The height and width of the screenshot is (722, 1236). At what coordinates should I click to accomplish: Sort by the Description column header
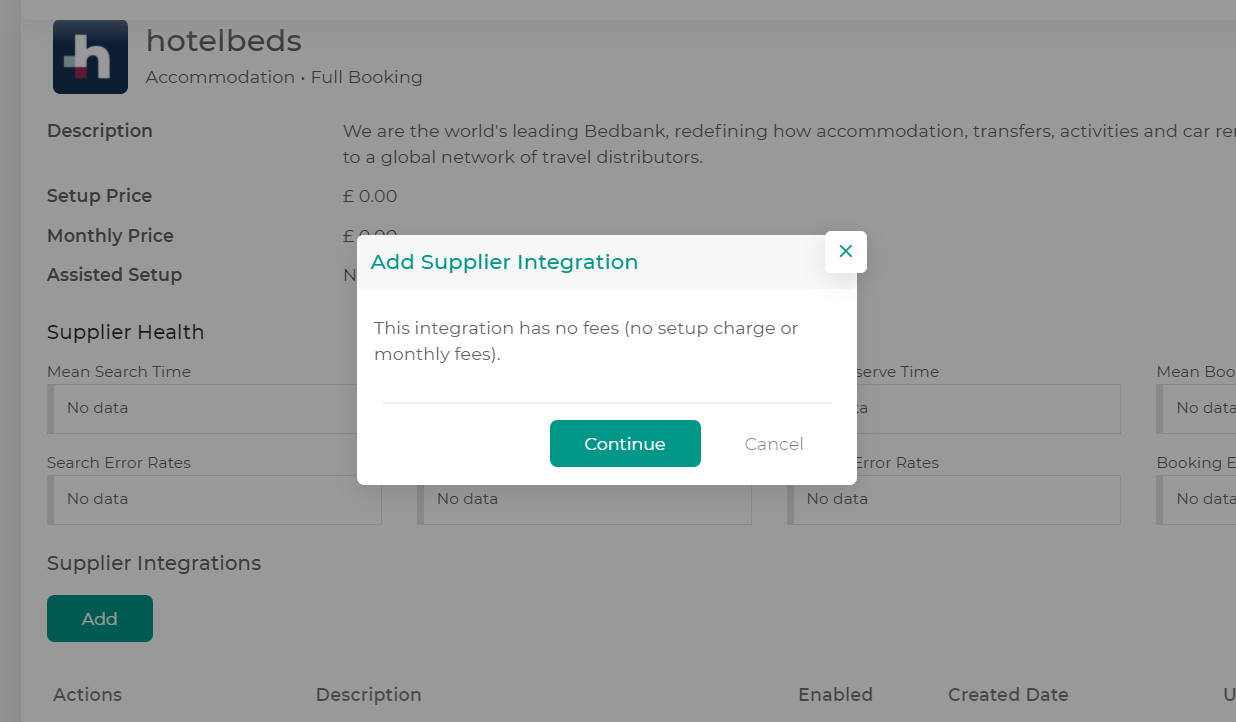(x=368, y=695)
